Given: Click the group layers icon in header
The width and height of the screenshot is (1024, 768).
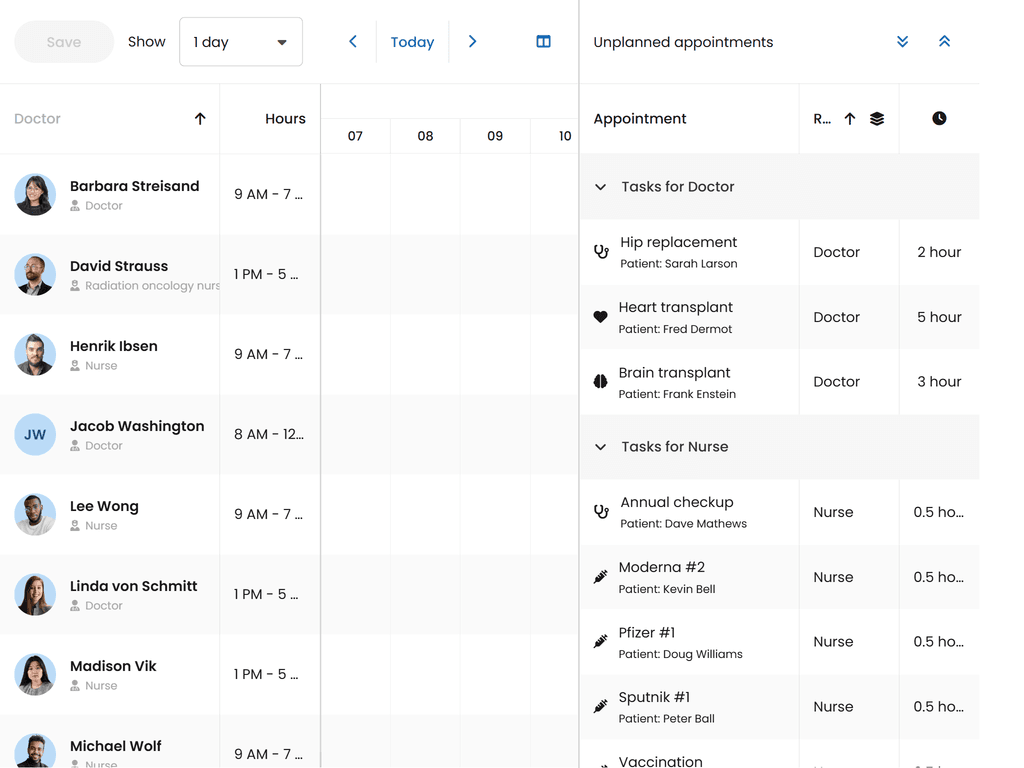Looking at the screenshot, I should click(x=877, y=119).
